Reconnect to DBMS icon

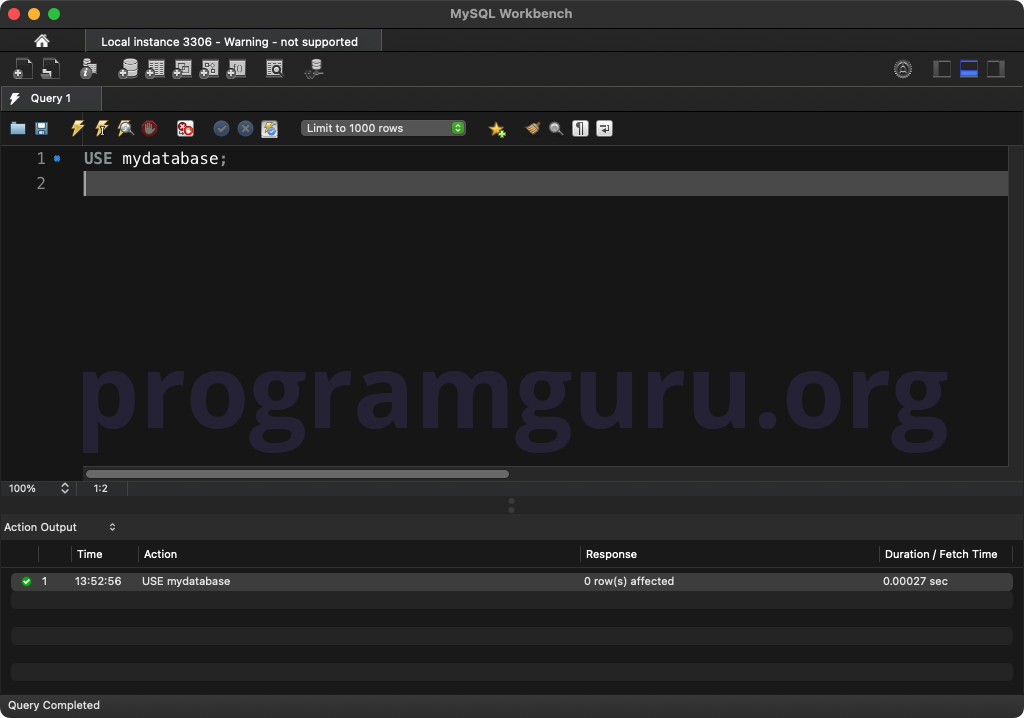point(314,69)
